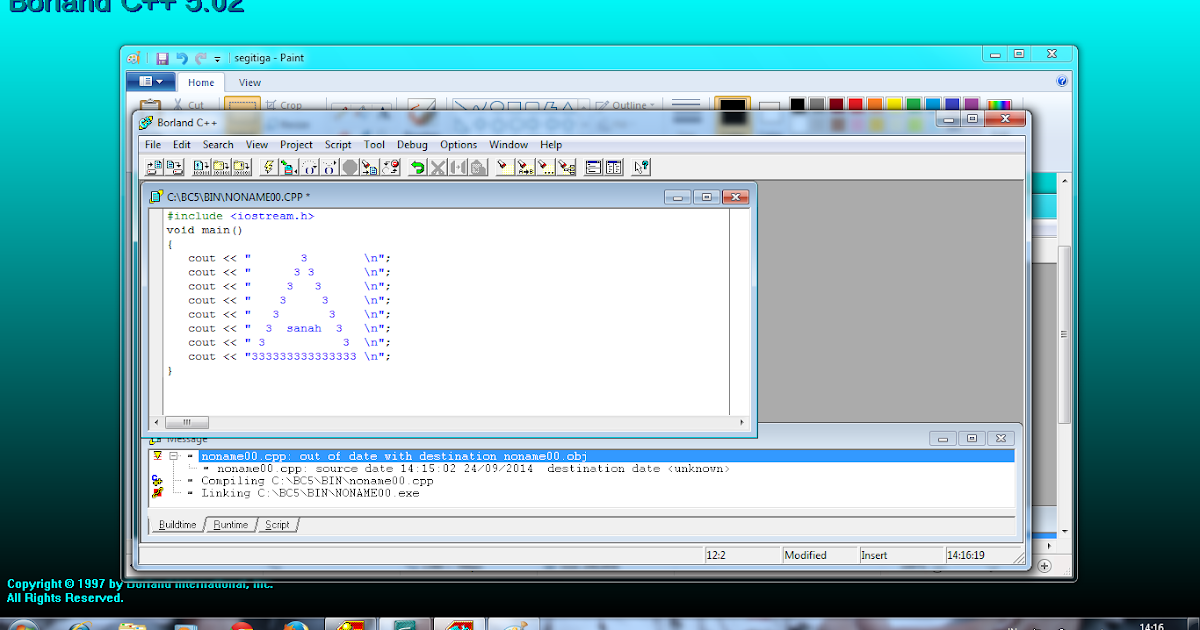The width and height of the screenshot is (1200, 630).
Task: Click the first flashlight search toolbar icon
Action: [x=504, y=167]
